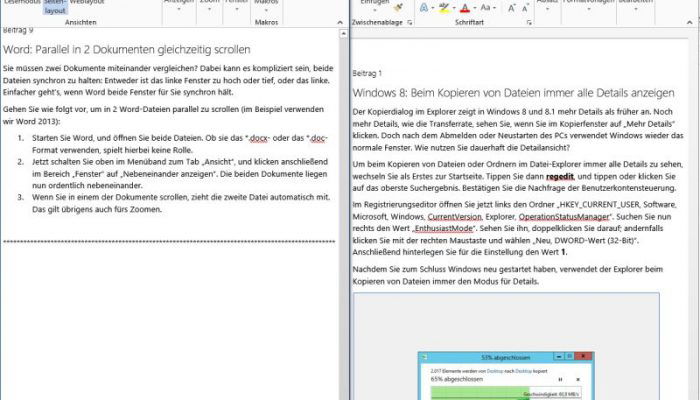The image size is (700, 400).
Task: Click the bold underlined word 'regedit'
Action: pyautogui.click(x=560, y=176)
